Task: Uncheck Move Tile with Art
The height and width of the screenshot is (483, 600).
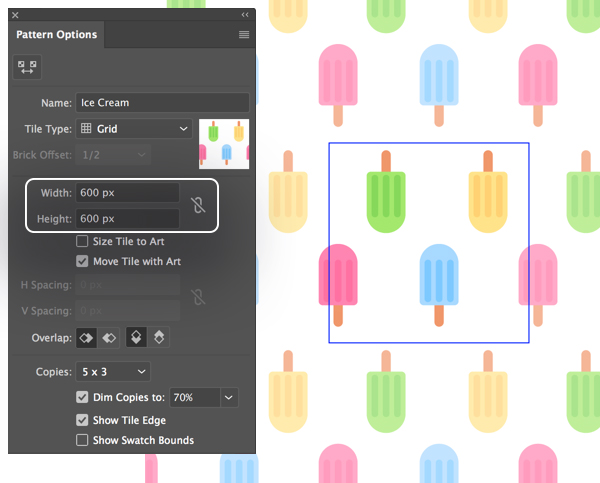Action: pos(83,262)
